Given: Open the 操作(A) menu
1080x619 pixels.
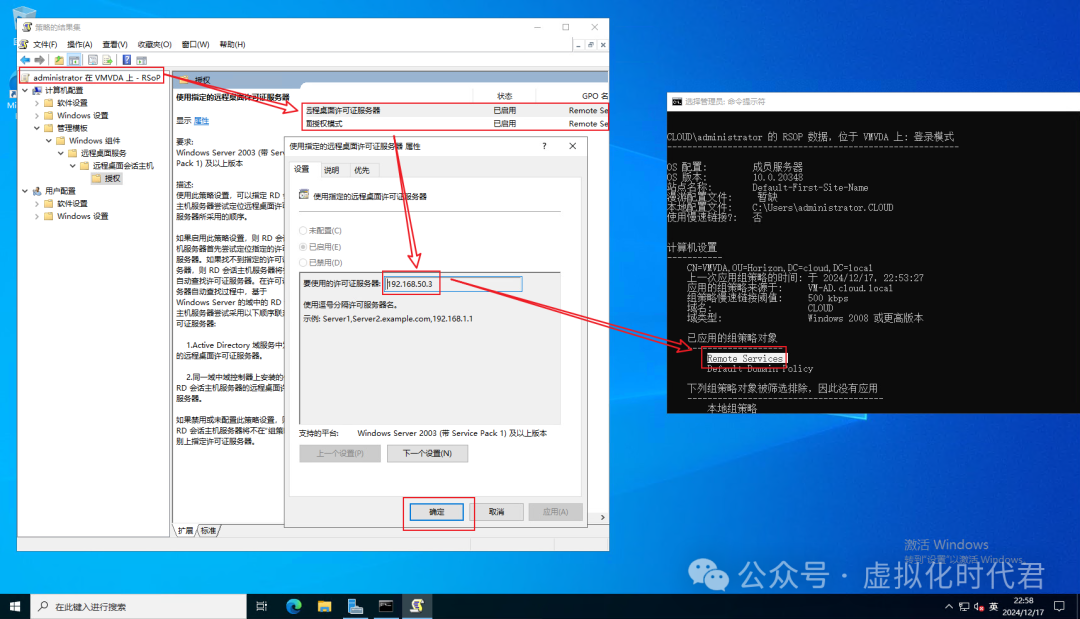Looking at the screenshot, I should pyautogui.click(x=79, y=44).
